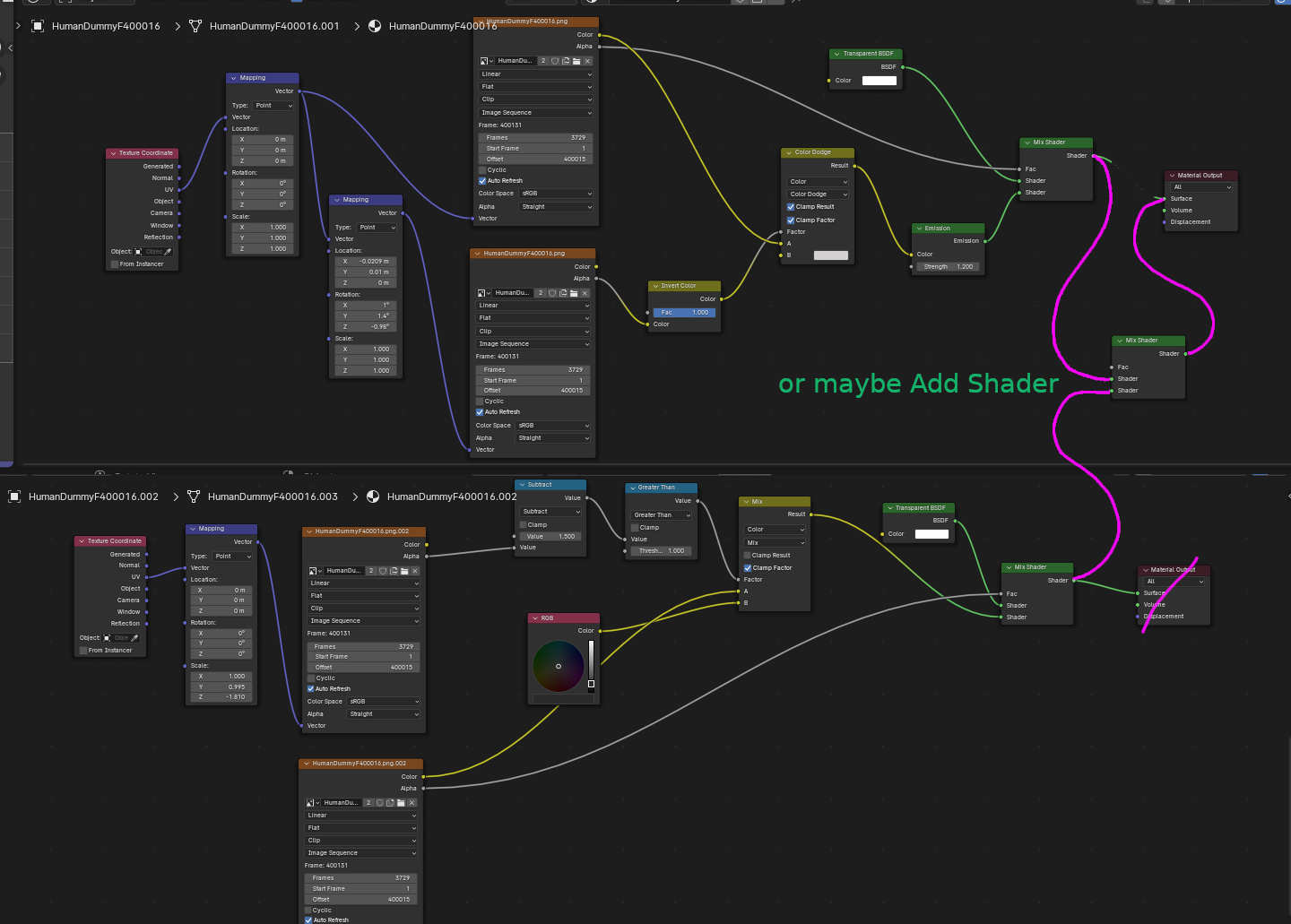This screenshot has width=1291, height=924.
Task: Disable Auto Refresh on the top HumanDummyF400016.png node
Action: click(482, 181)
